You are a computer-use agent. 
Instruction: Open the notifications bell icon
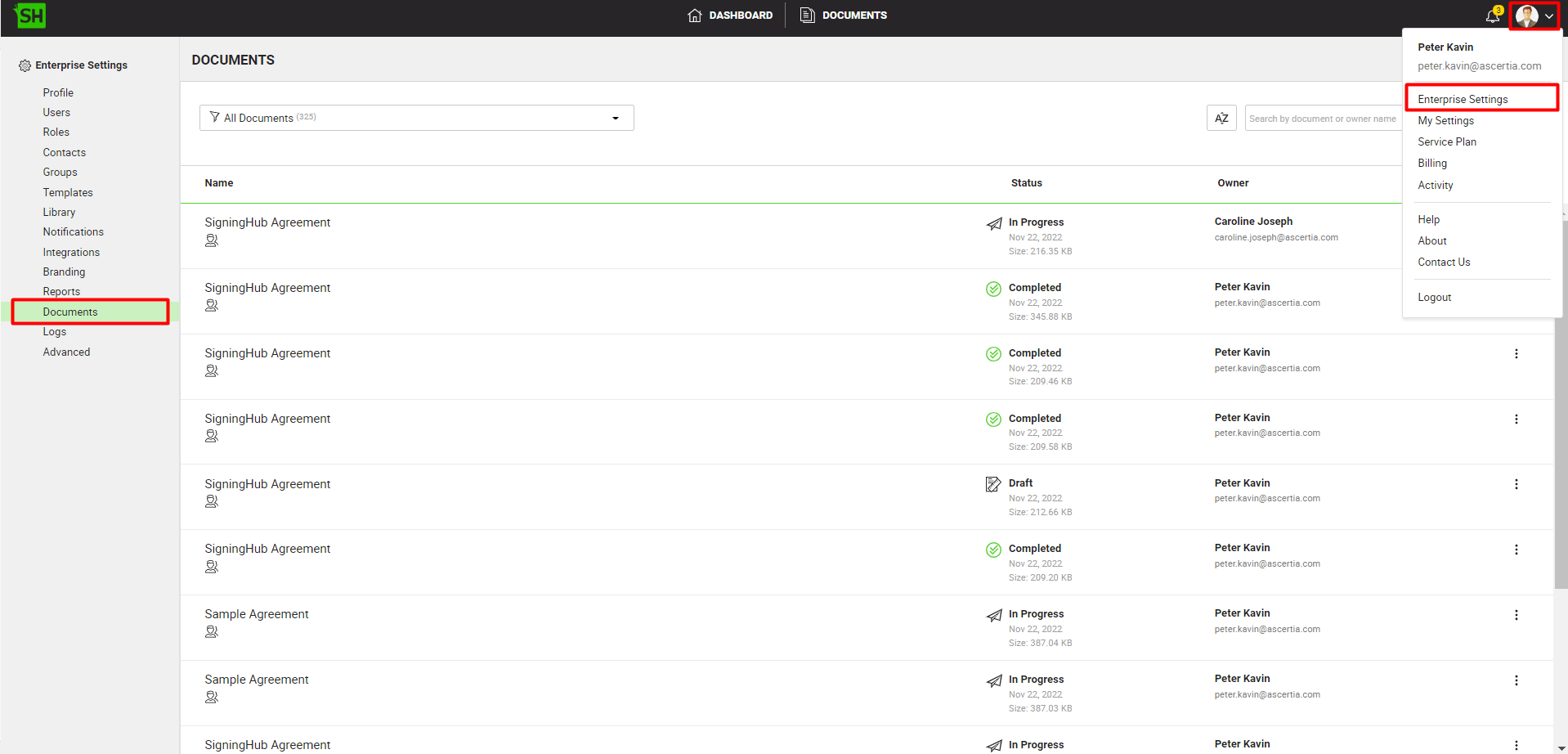(x=1493, y=16)
